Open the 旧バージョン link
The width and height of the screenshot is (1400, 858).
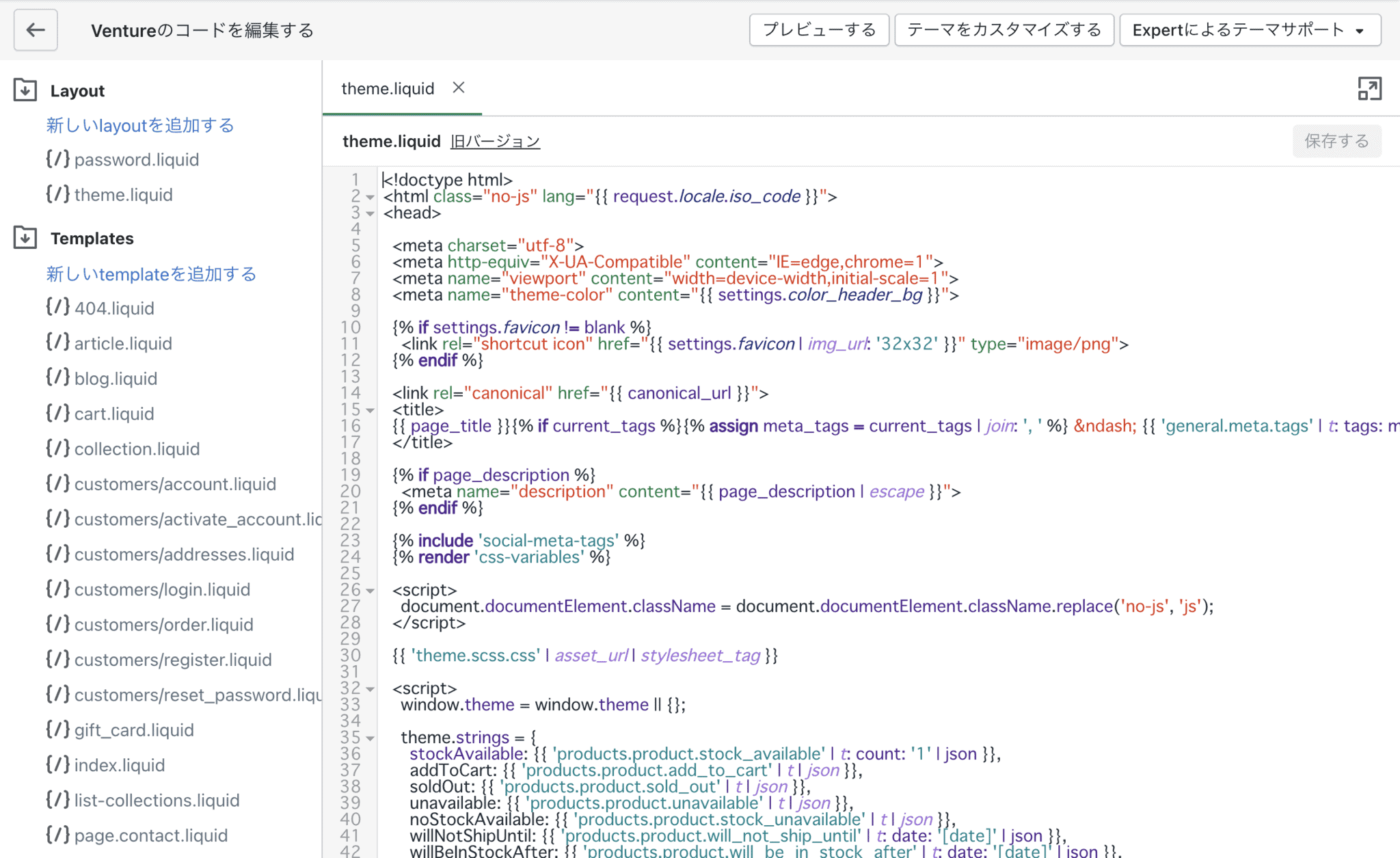495,142
